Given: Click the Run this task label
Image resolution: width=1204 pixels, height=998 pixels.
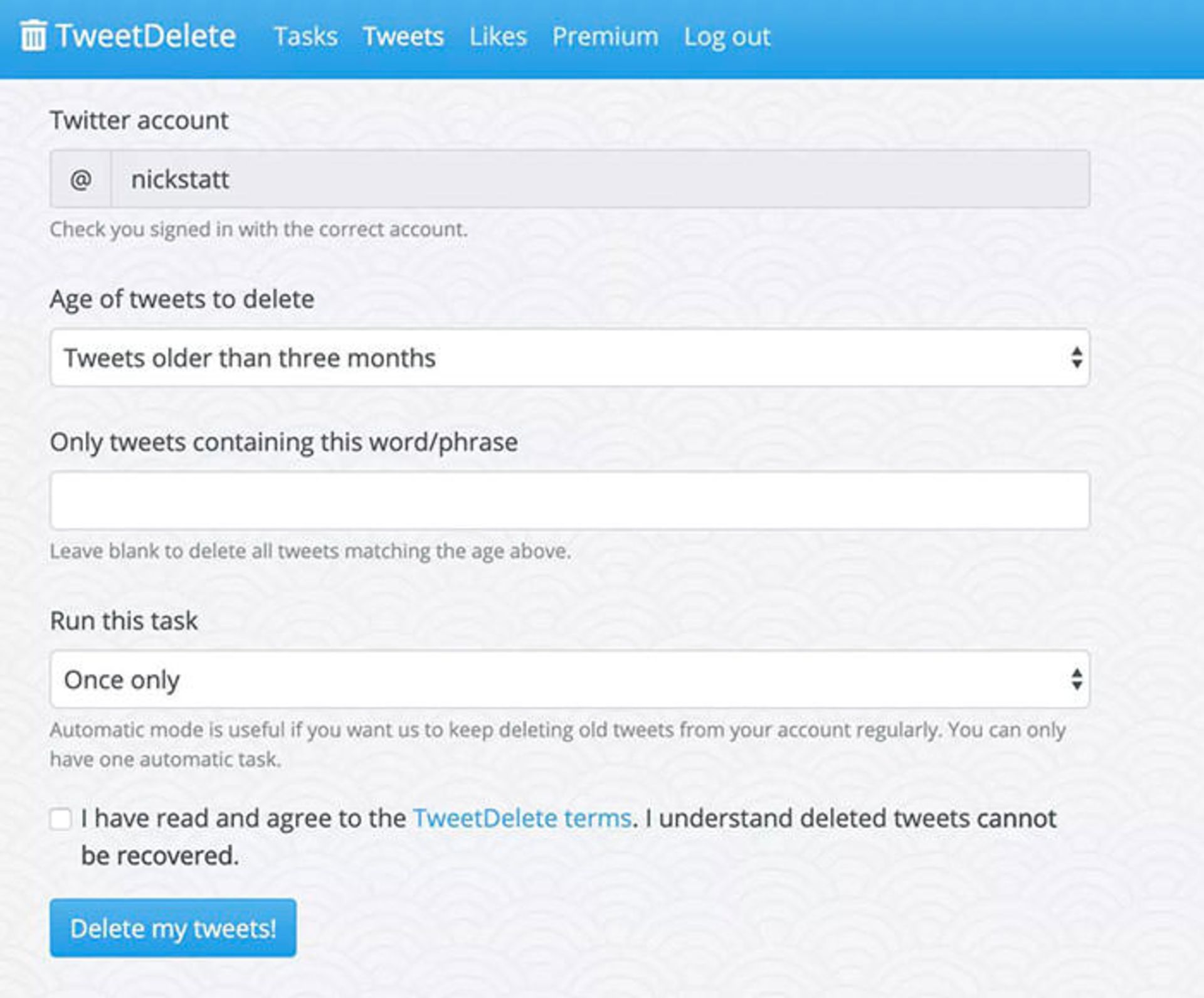Looking at the screenshot, I should click(x=124, y=620).
